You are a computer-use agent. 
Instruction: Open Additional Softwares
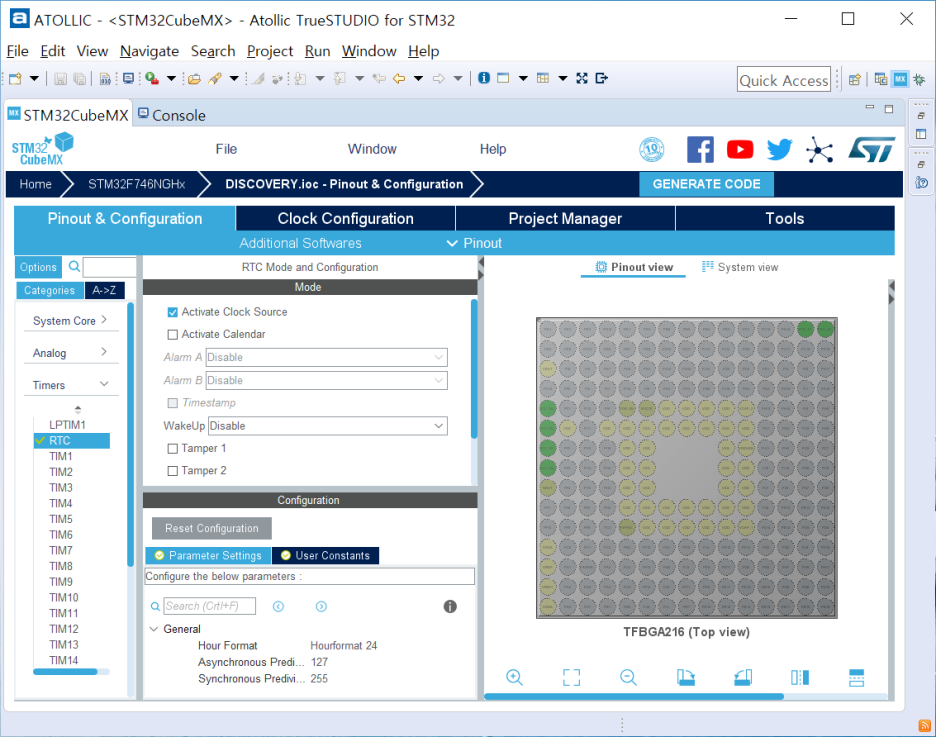point(300,243)
